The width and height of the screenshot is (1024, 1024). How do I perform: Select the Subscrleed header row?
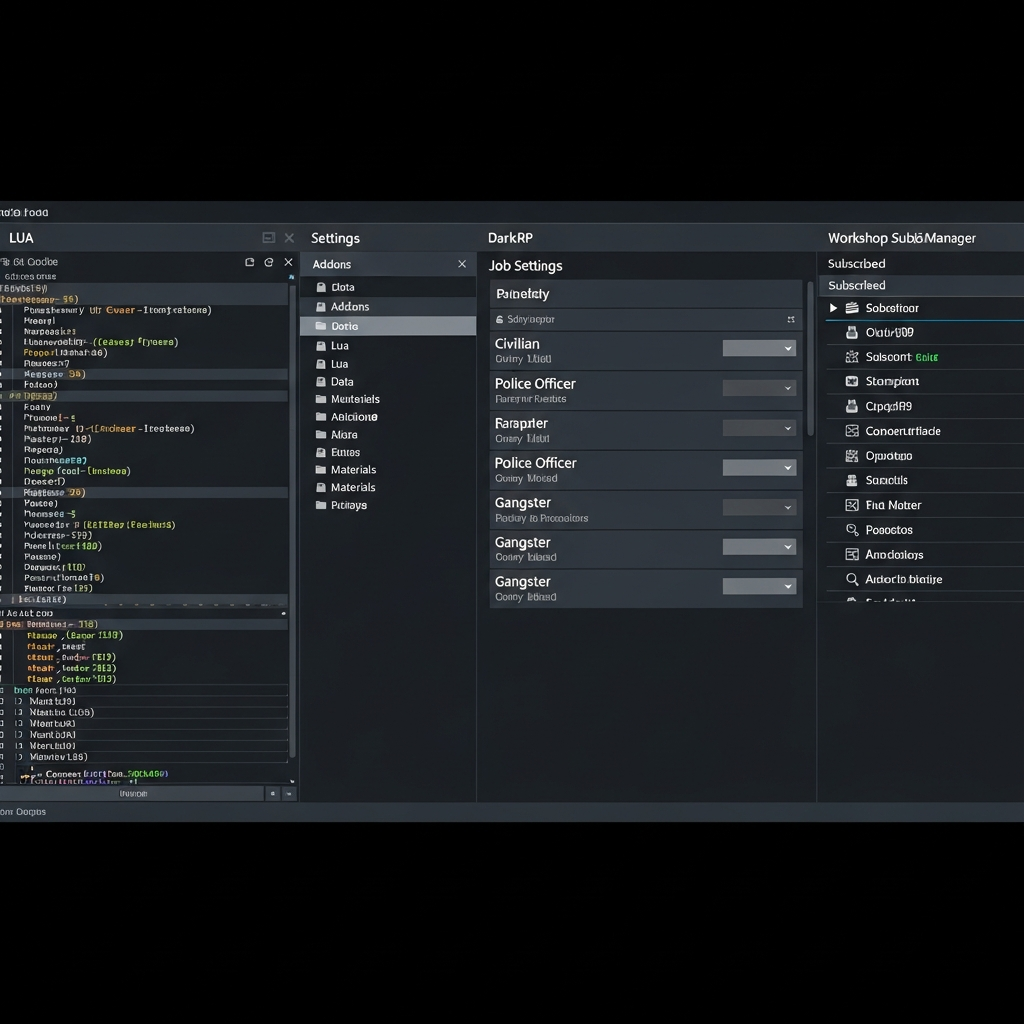coord(921,285)
